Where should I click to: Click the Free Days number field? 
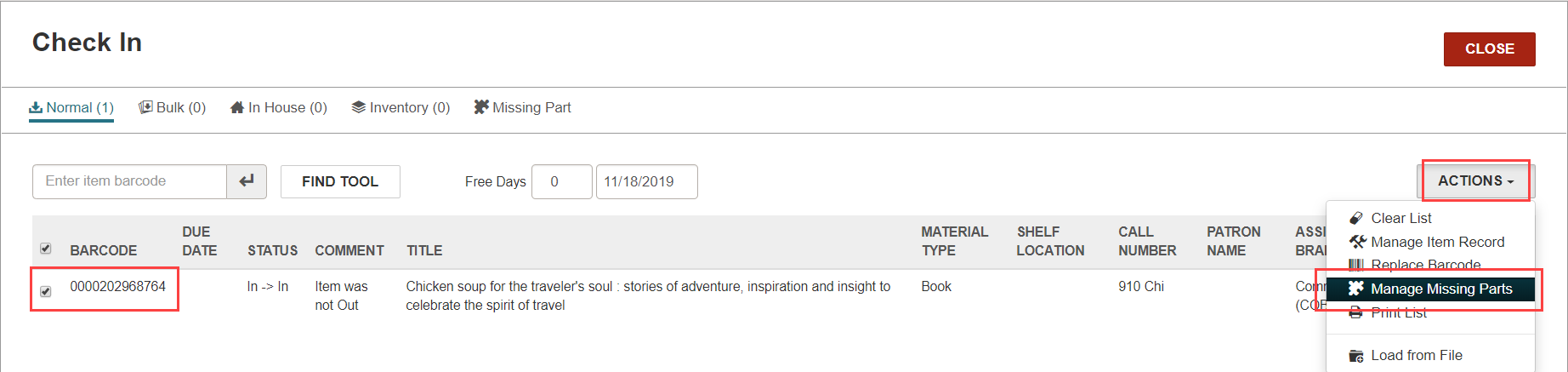pyautogui.click(x=561, y=181)
